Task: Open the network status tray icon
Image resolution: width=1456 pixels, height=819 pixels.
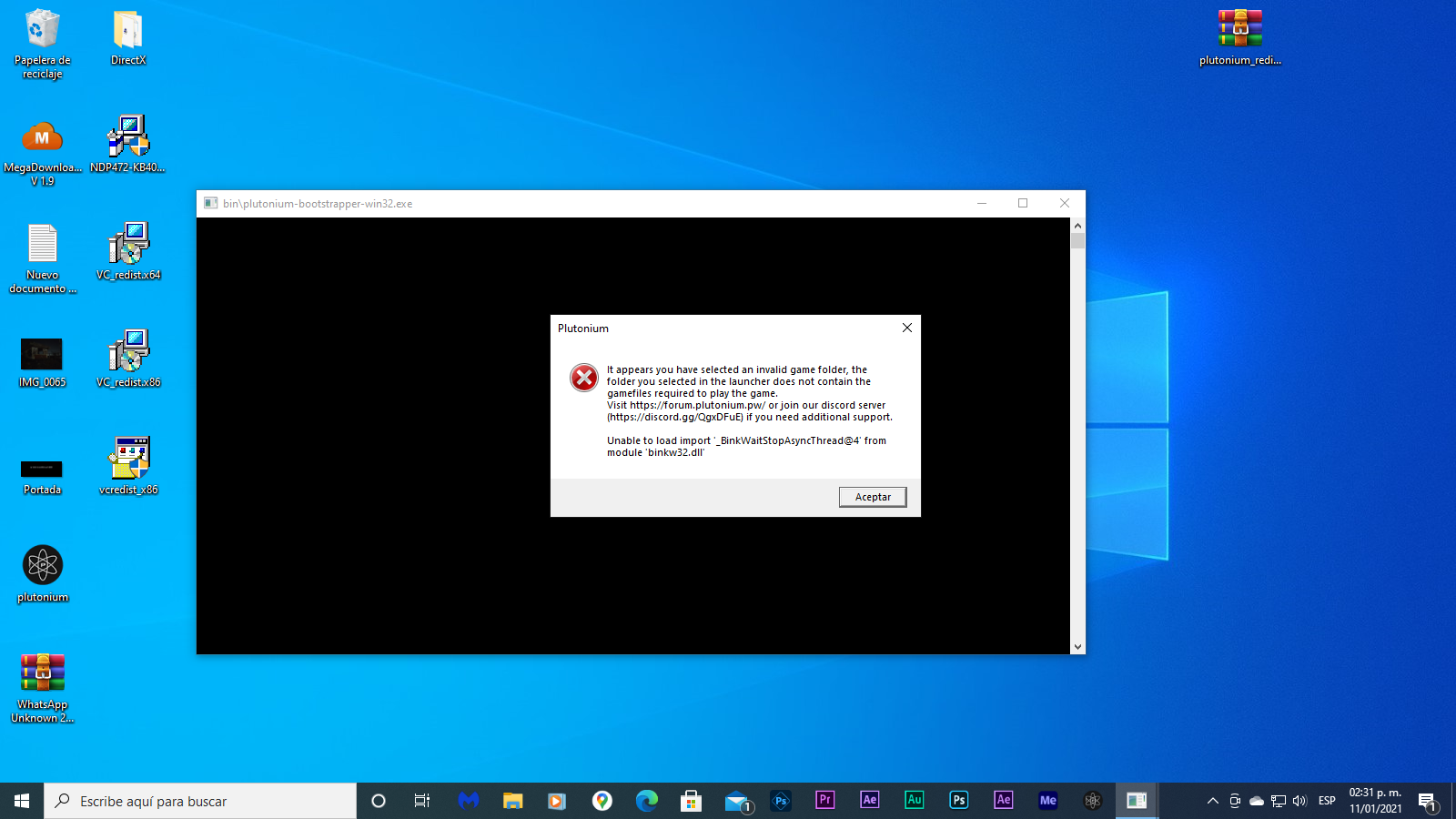Action: coord(1279,801)
